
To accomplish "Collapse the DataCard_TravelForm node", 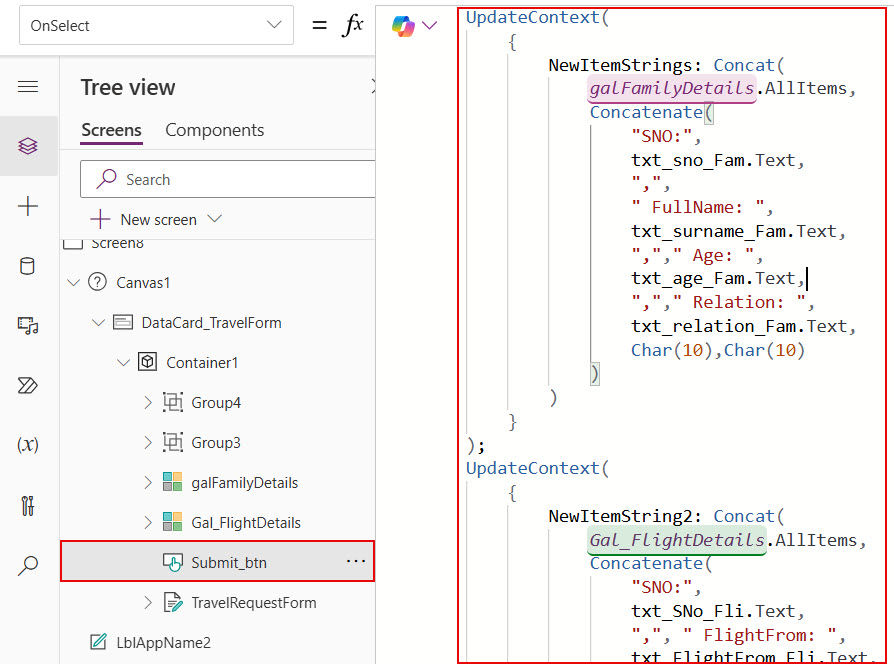I will (x=98, y=323).
